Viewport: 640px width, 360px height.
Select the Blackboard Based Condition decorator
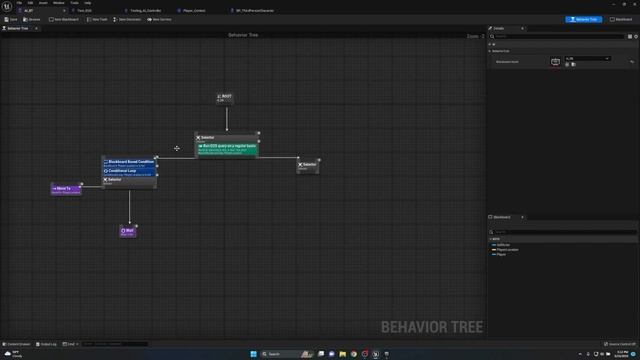coord(129,163)
